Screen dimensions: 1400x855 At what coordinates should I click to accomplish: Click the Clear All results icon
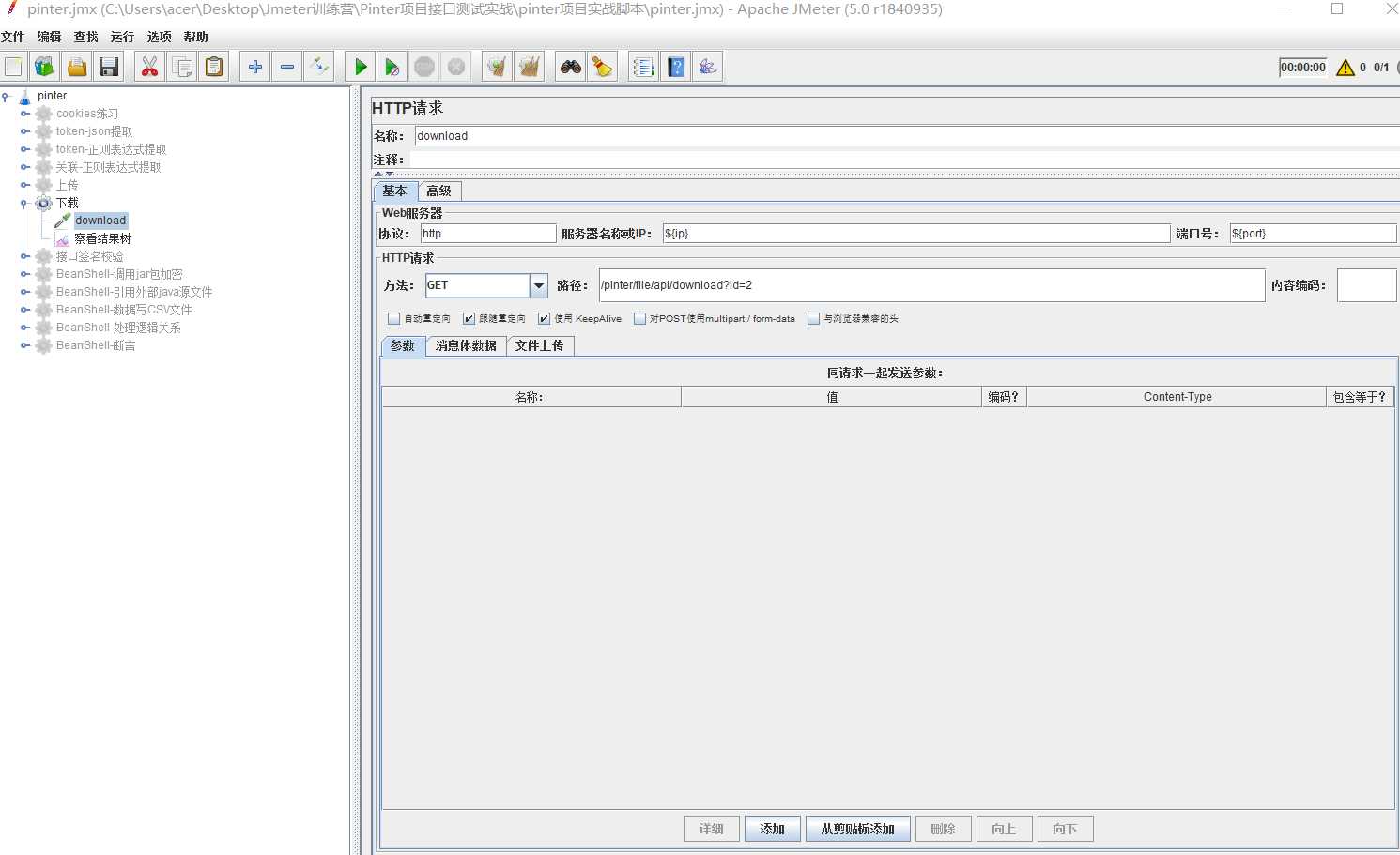(530, 67)
